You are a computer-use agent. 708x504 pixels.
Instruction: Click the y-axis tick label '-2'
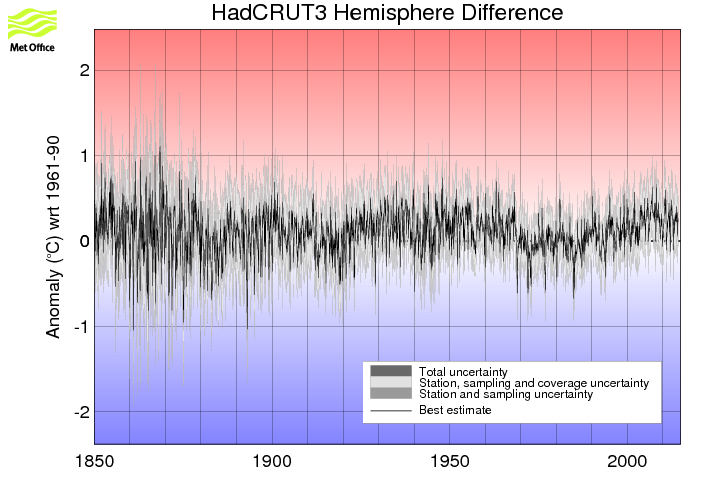pos(82,412)
